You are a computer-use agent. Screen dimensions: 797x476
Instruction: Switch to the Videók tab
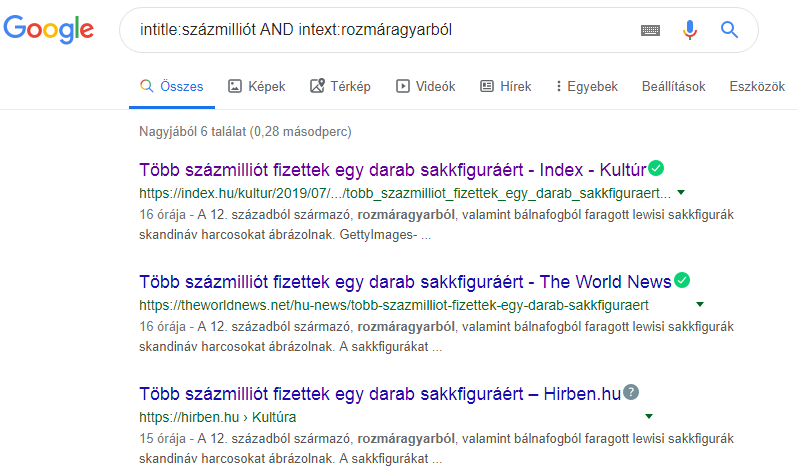pyautogui.click(x=425, y=86)
